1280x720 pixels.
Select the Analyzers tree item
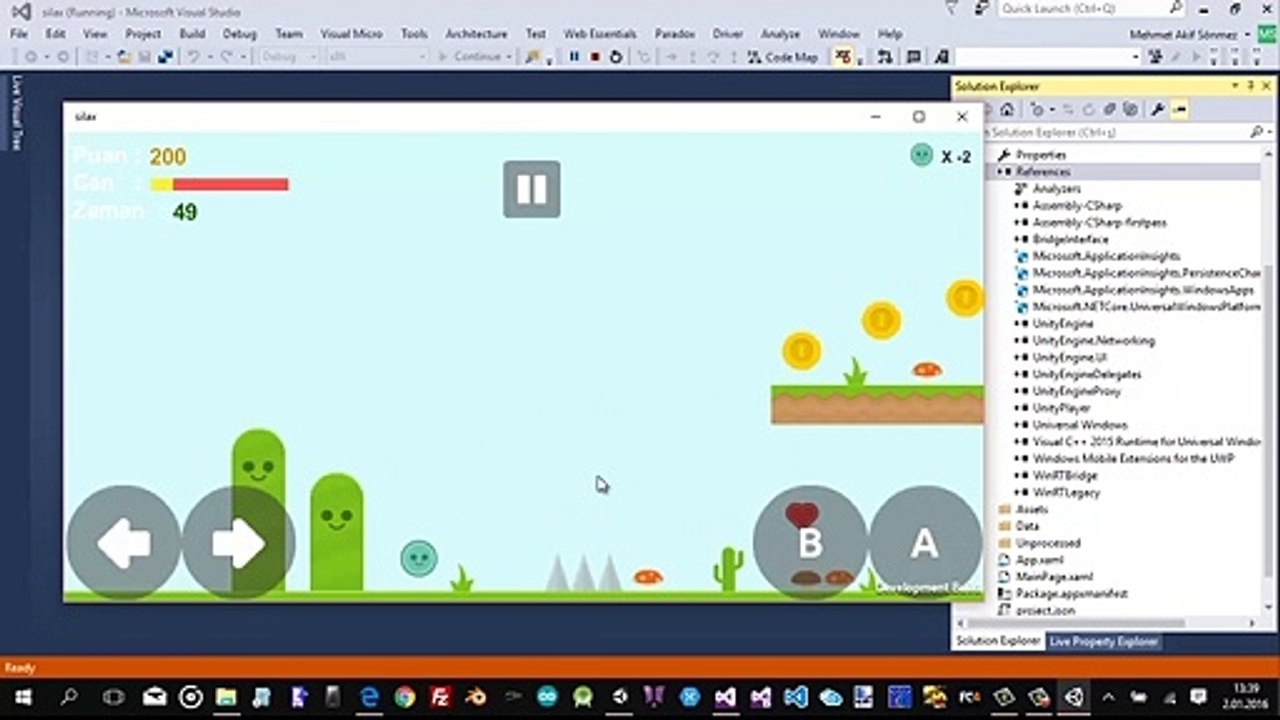1056,189
